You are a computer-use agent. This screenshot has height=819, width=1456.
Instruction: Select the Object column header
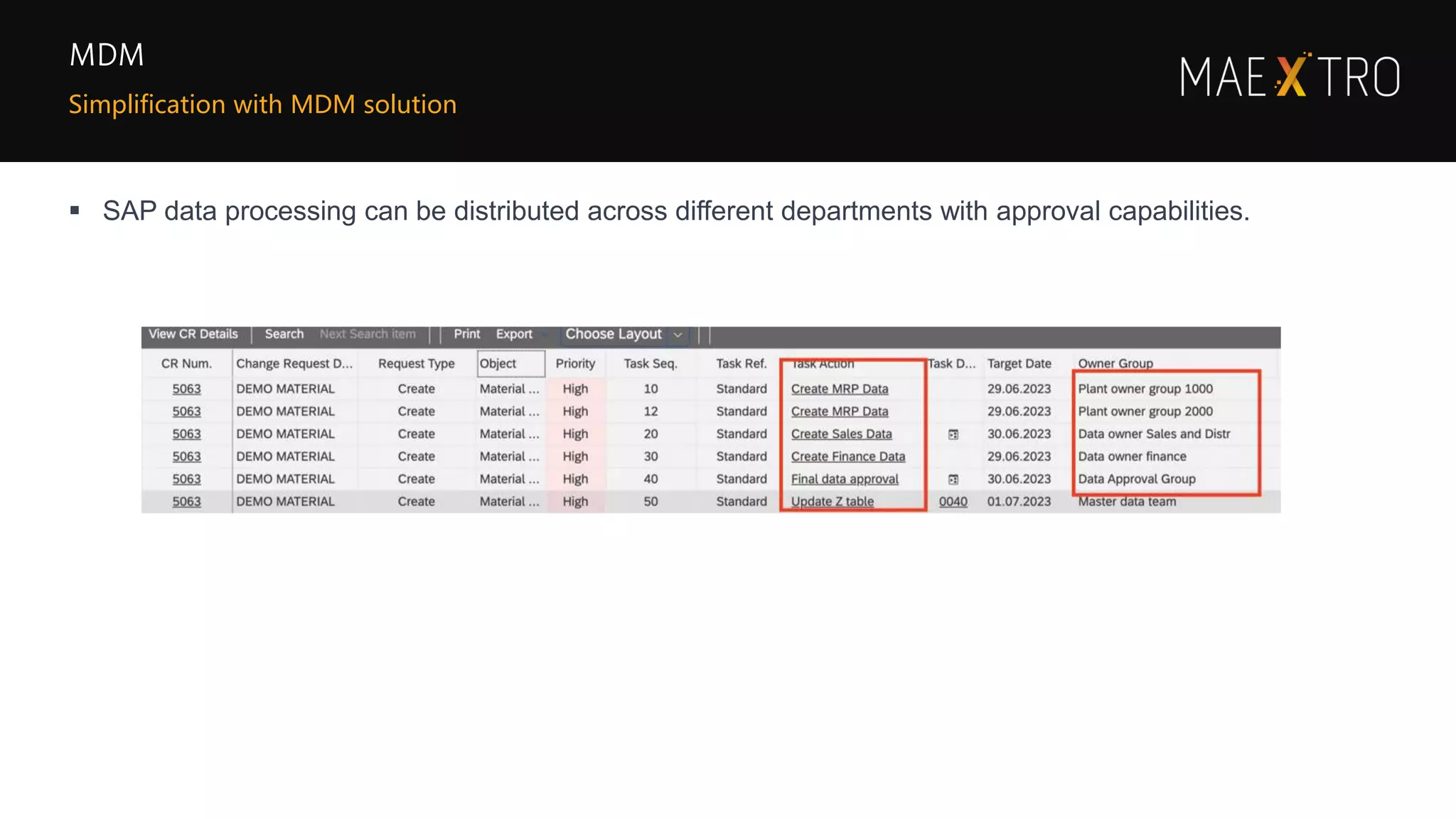[x=511, y=363]
